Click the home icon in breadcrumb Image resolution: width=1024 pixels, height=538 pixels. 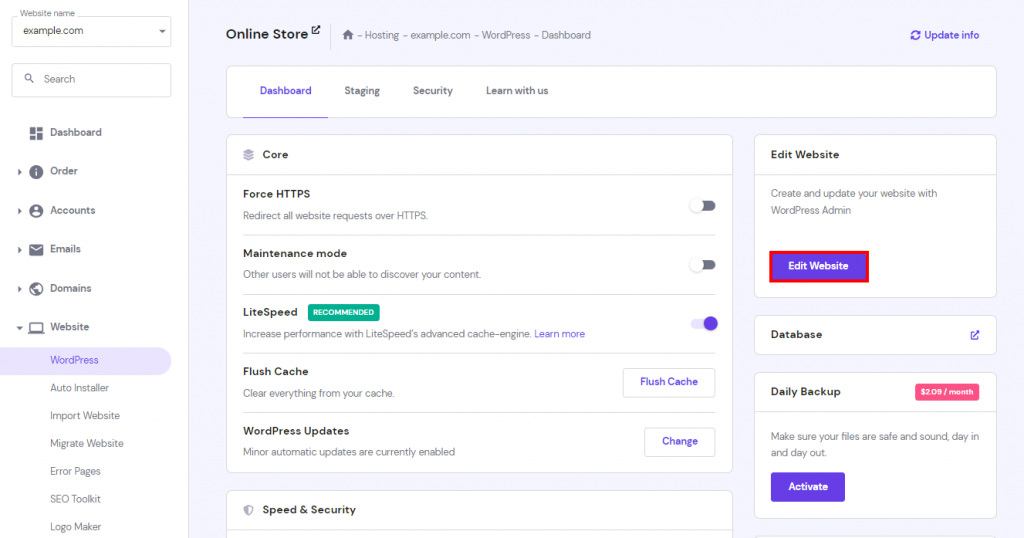tap(348, 35)
